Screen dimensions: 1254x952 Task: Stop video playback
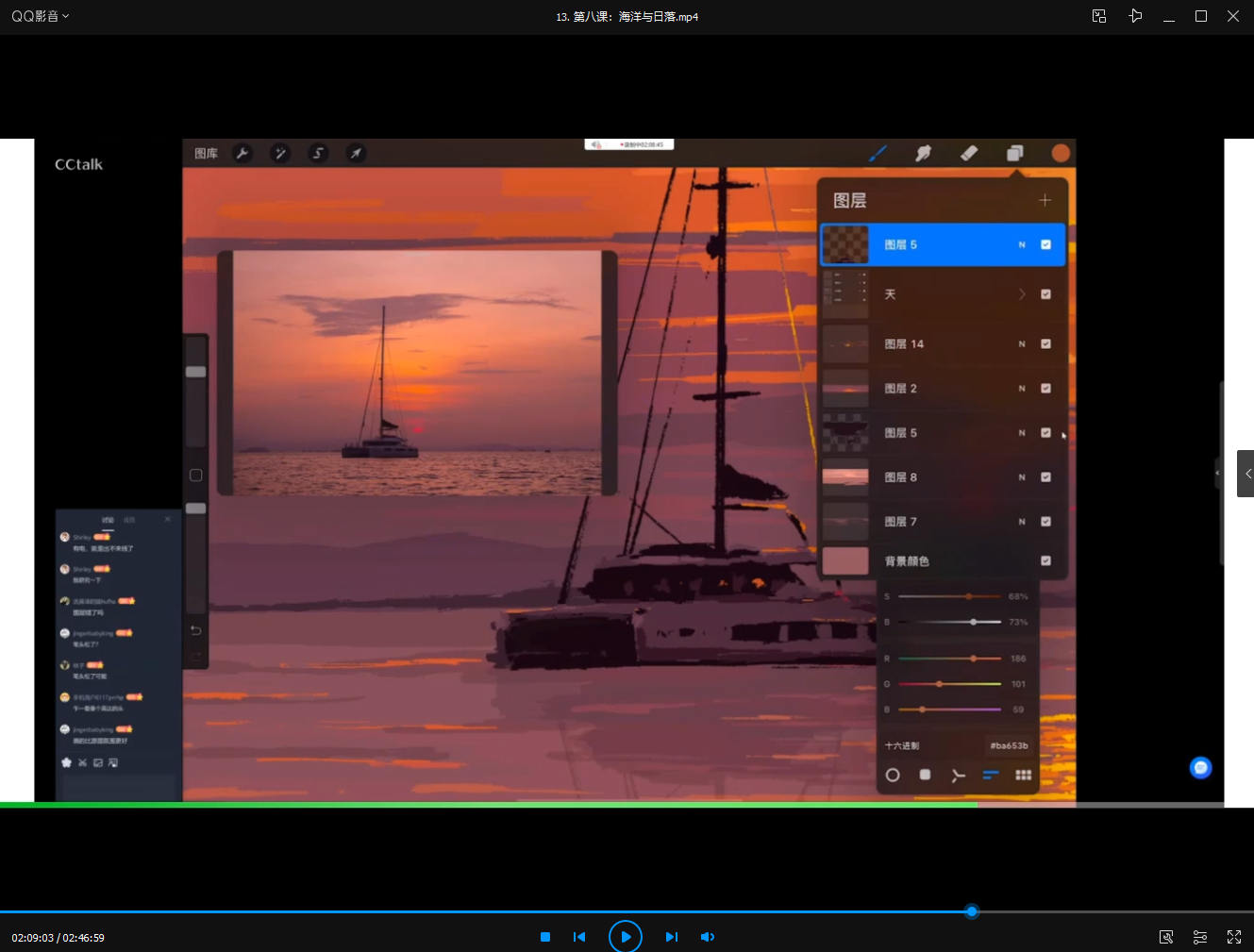(x=545, y=937)
